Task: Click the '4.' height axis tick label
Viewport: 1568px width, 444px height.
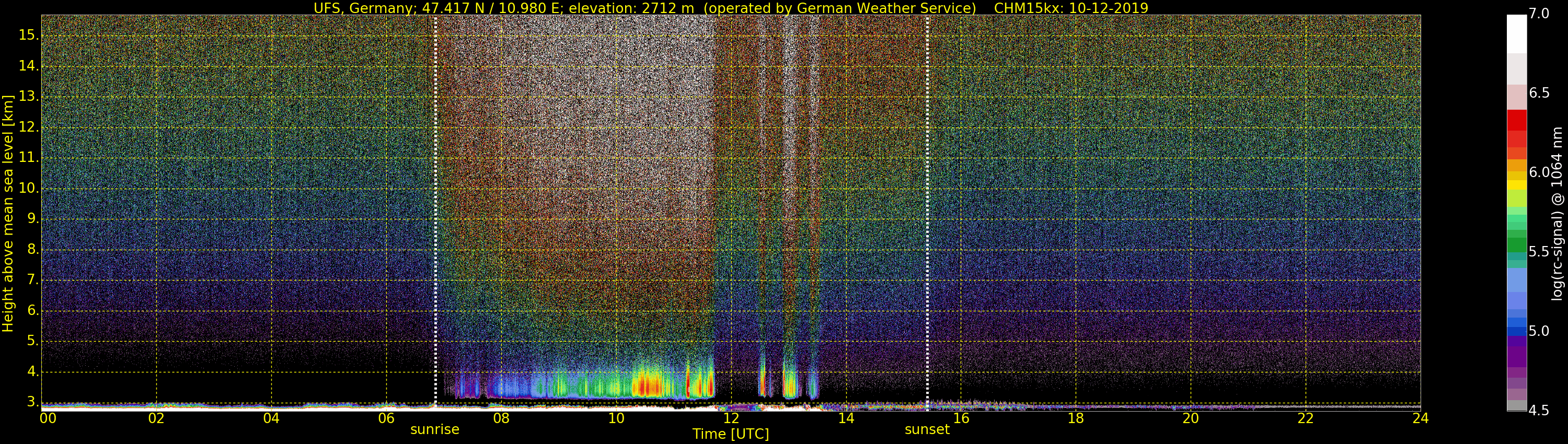Action: pos(33,371)
